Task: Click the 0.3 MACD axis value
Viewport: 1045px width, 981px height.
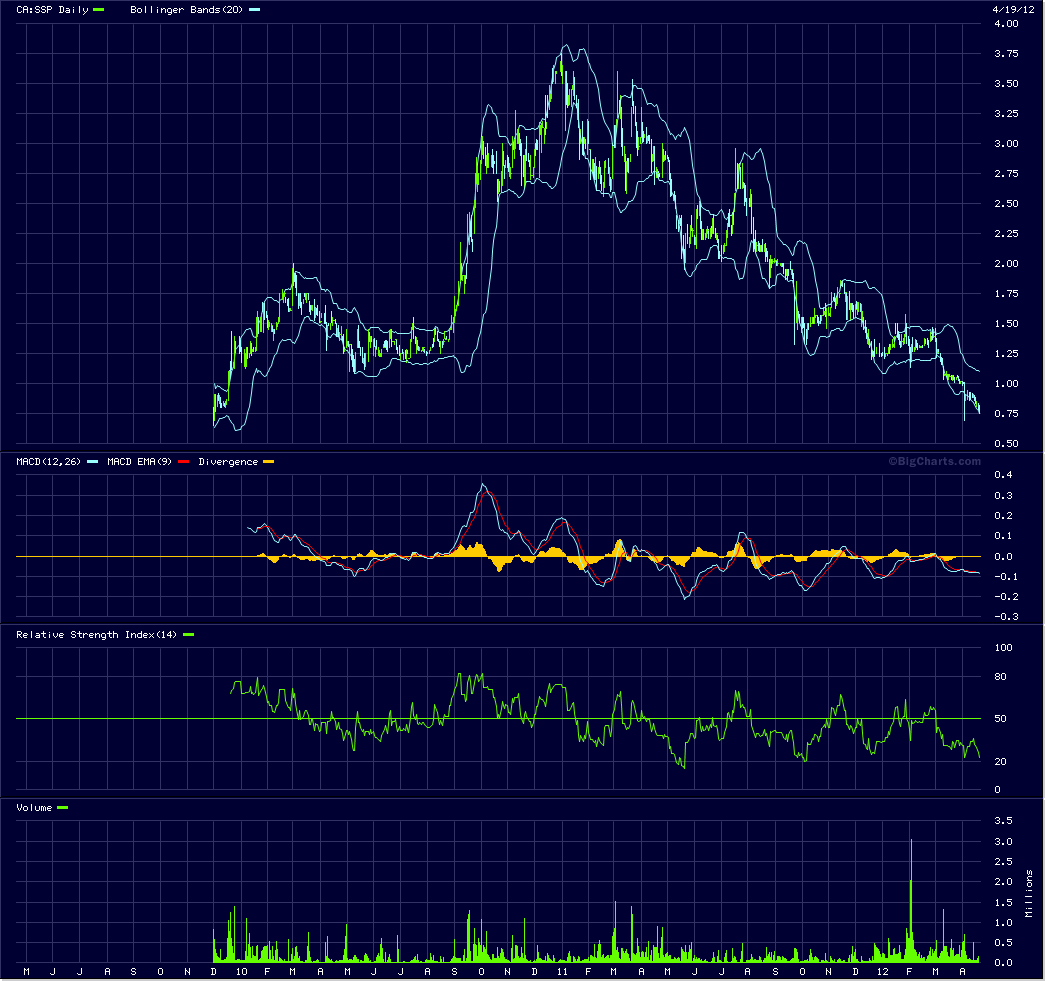Action: pyautogui.click(x=1004, y=496)
